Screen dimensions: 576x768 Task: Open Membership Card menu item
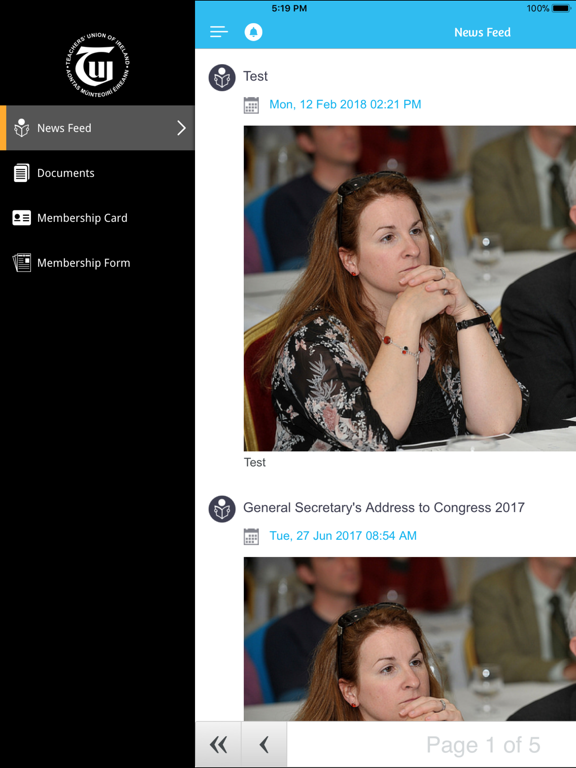tap(97, 218)
